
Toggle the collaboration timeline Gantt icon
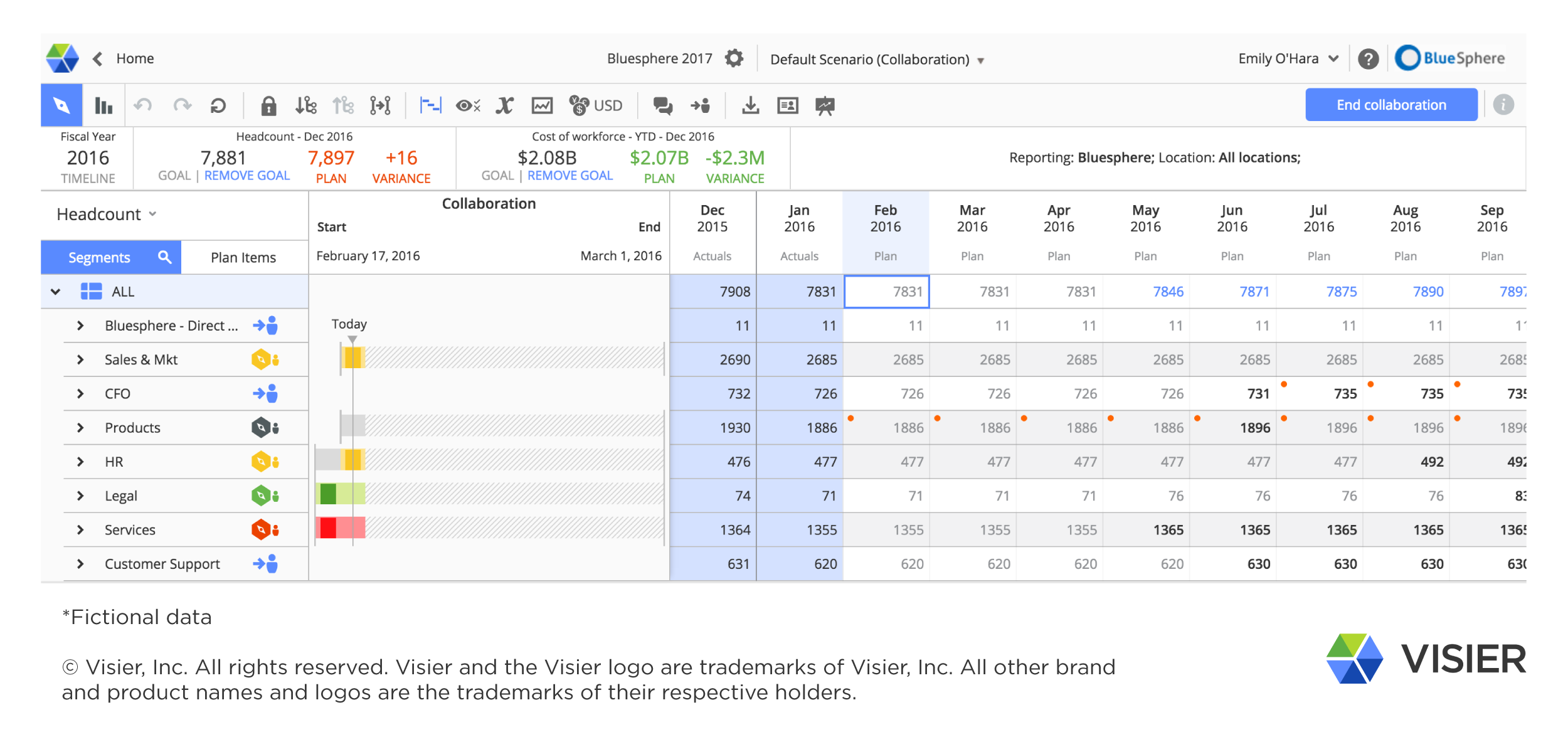click(x=430, y=105)
